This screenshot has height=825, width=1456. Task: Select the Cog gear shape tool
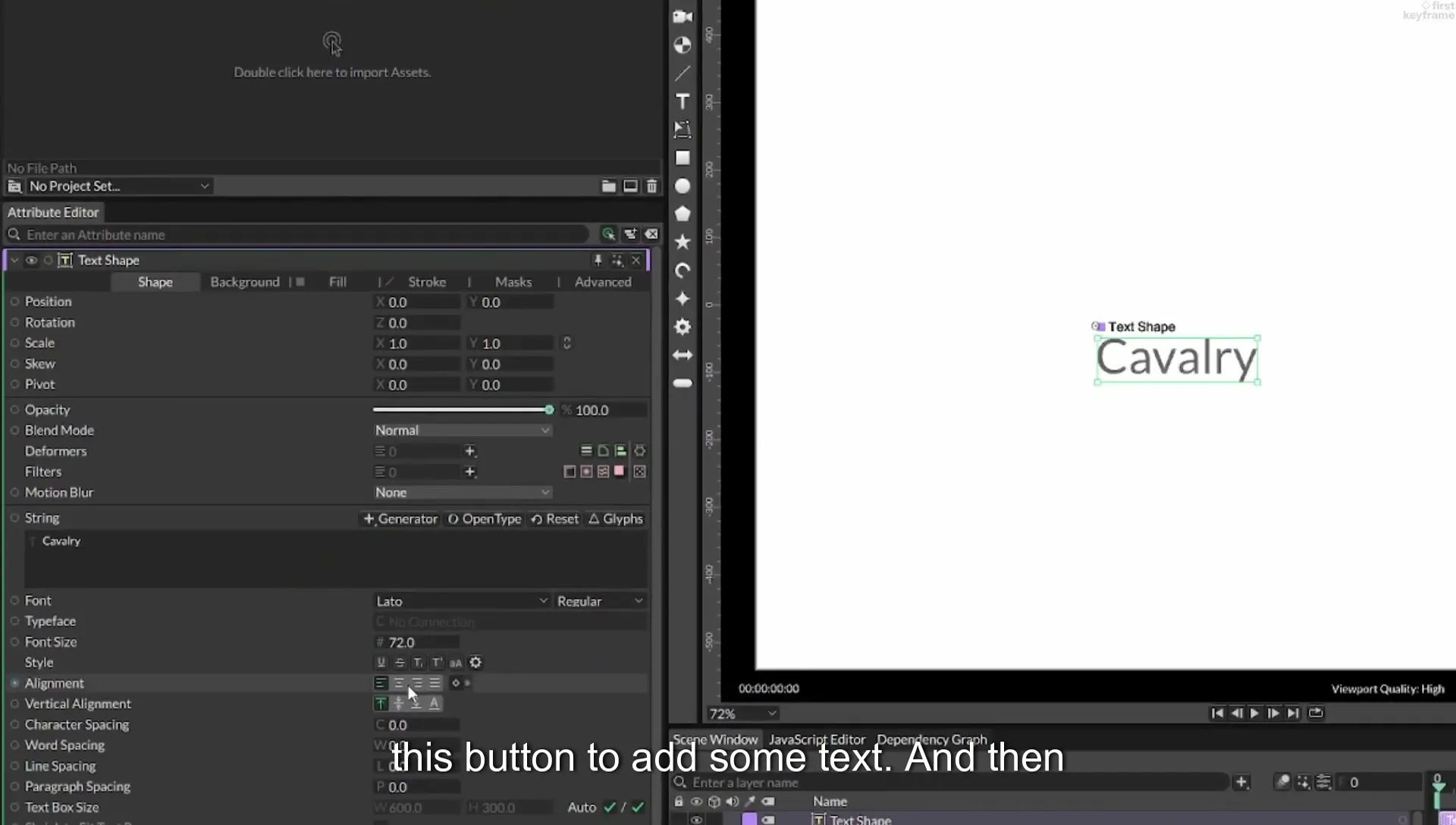(682, 327)
